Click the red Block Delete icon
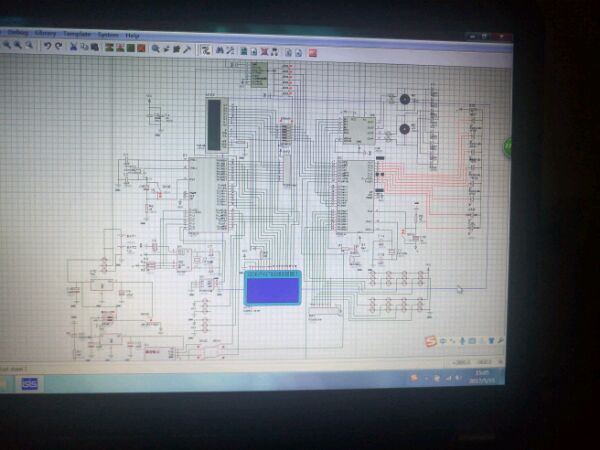 pyautogui.click(x=141, y=48)
